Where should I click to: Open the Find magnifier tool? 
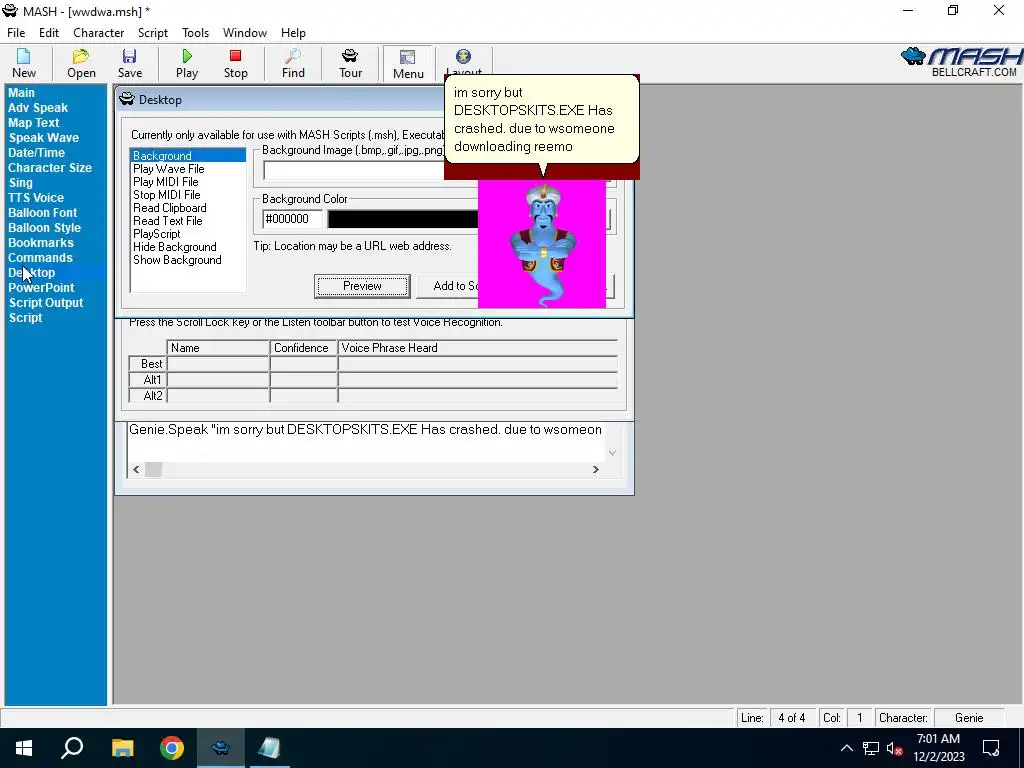click(293, 64)
